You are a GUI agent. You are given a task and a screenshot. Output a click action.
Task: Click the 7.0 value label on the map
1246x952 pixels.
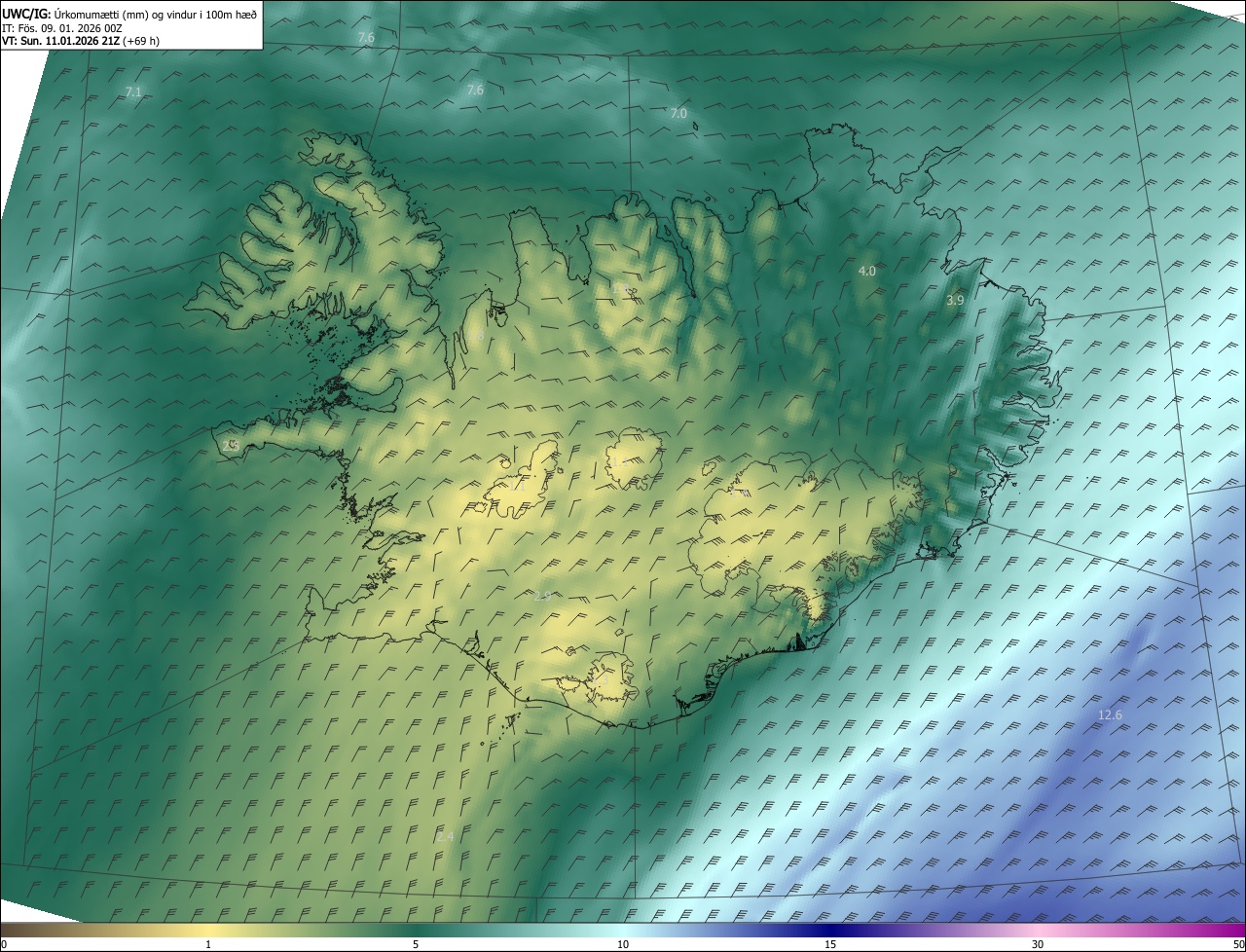(678, 114)
